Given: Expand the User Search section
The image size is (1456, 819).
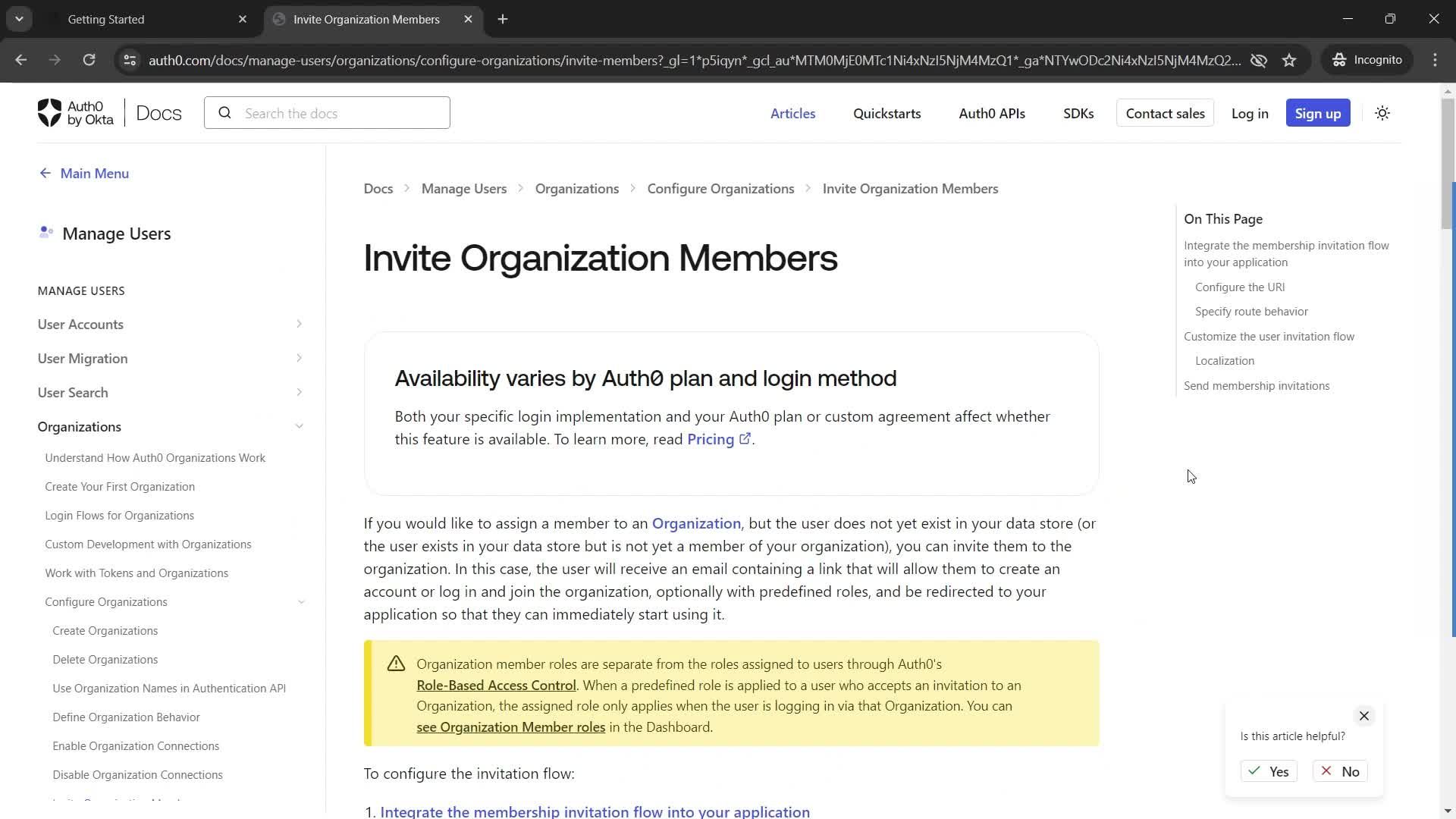Looking at the screenshot, I should [x=299, y=392].
